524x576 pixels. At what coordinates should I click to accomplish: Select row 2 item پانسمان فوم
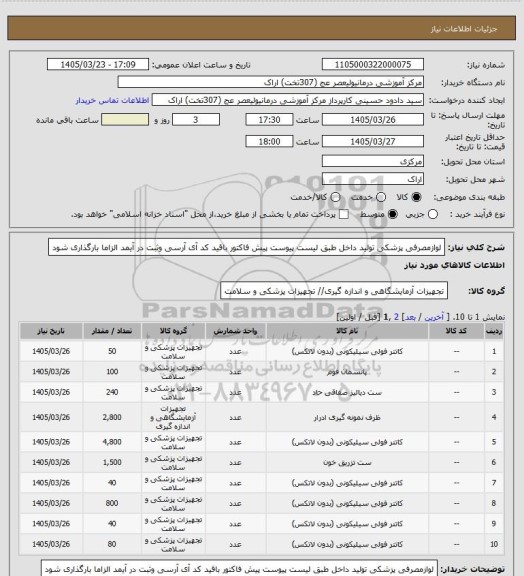[x=347, y=372]
